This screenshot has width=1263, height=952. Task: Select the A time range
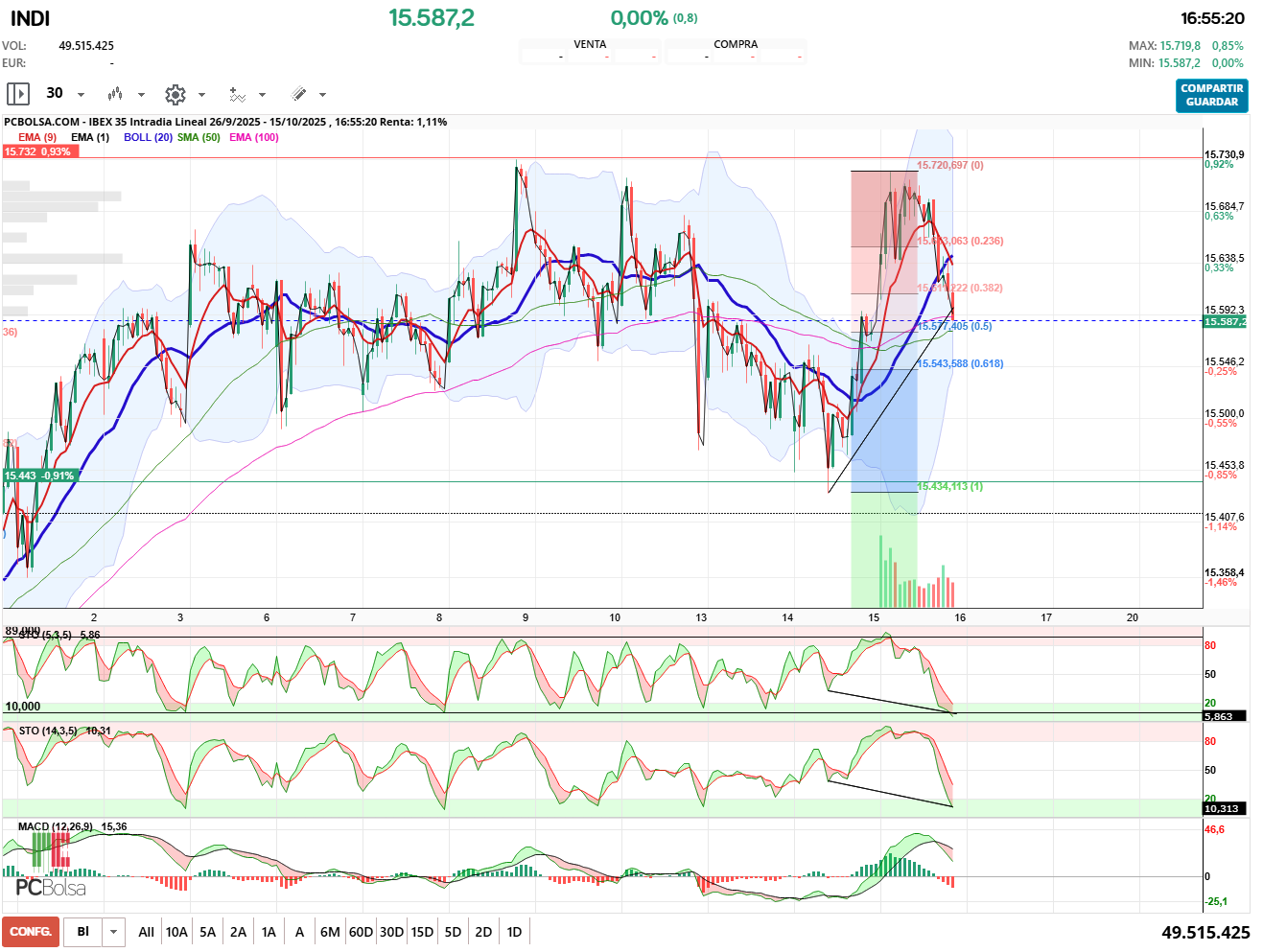[x=299, y=932]
